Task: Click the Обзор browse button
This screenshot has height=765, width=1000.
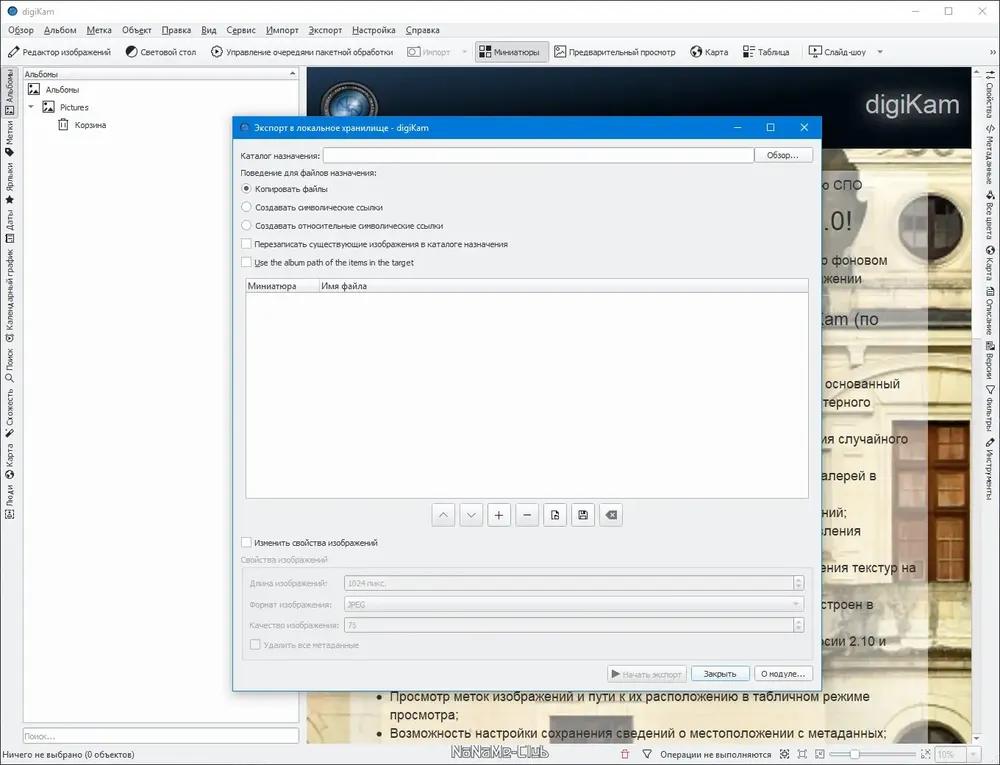Action: click(783, 155)
